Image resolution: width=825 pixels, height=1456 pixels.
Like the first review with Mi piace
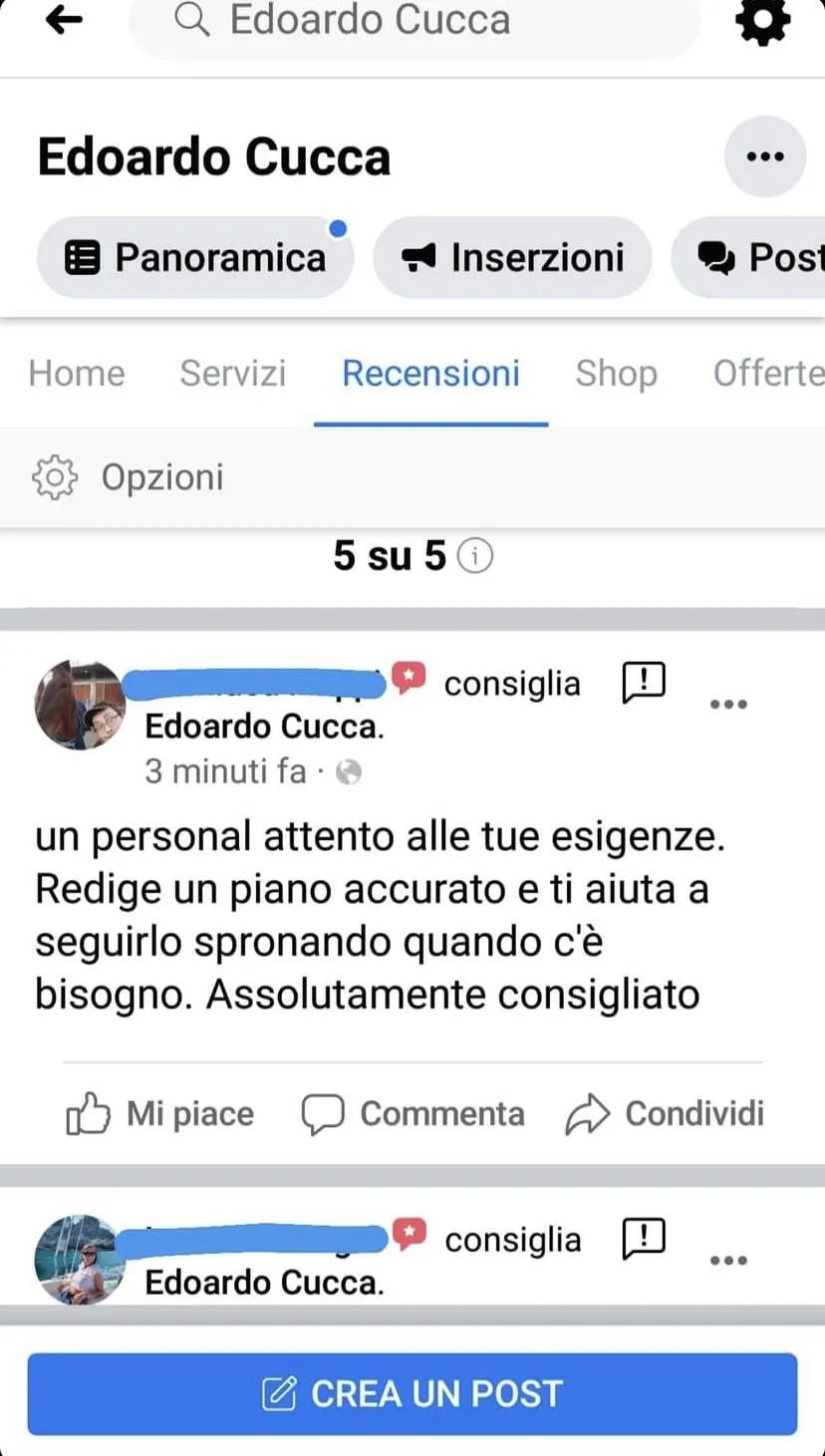click(x=159, y=1113)
